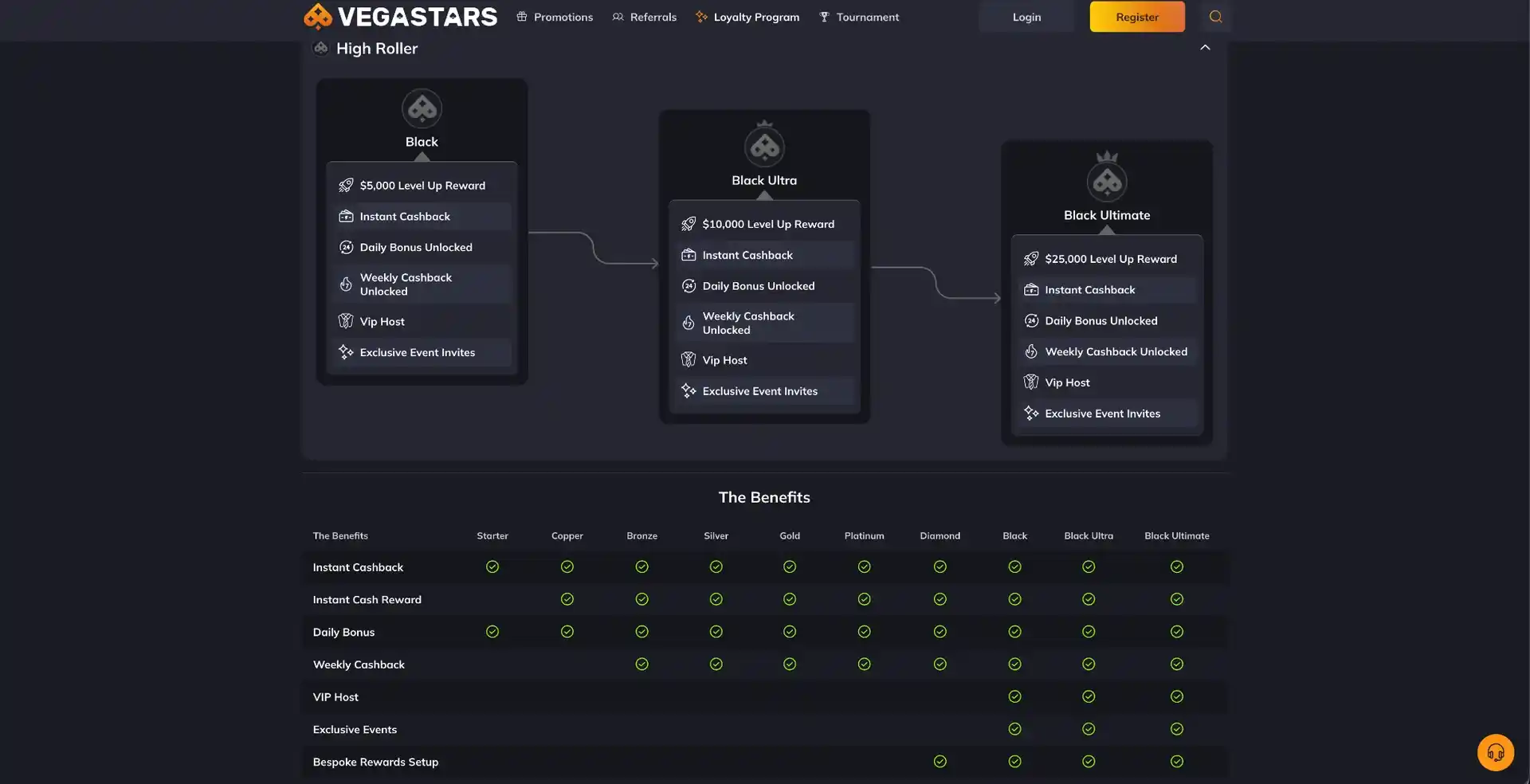The width and height of the screenshot is (1530, 784).
Task: Click Bespoke Rewards Setup checkmark under Diamond
Action: coord(940,762)
